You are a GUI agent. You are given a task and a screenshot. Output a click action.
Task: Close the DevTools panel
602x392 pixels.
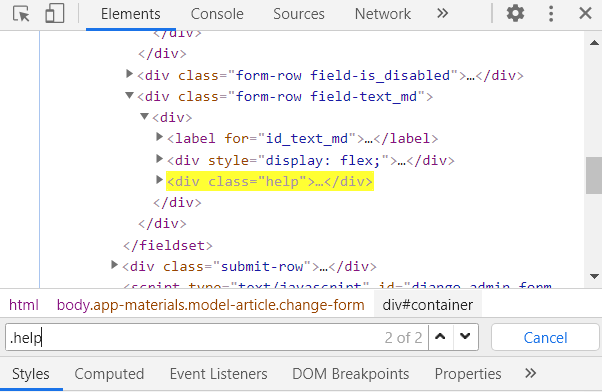[x=585, y=14]
